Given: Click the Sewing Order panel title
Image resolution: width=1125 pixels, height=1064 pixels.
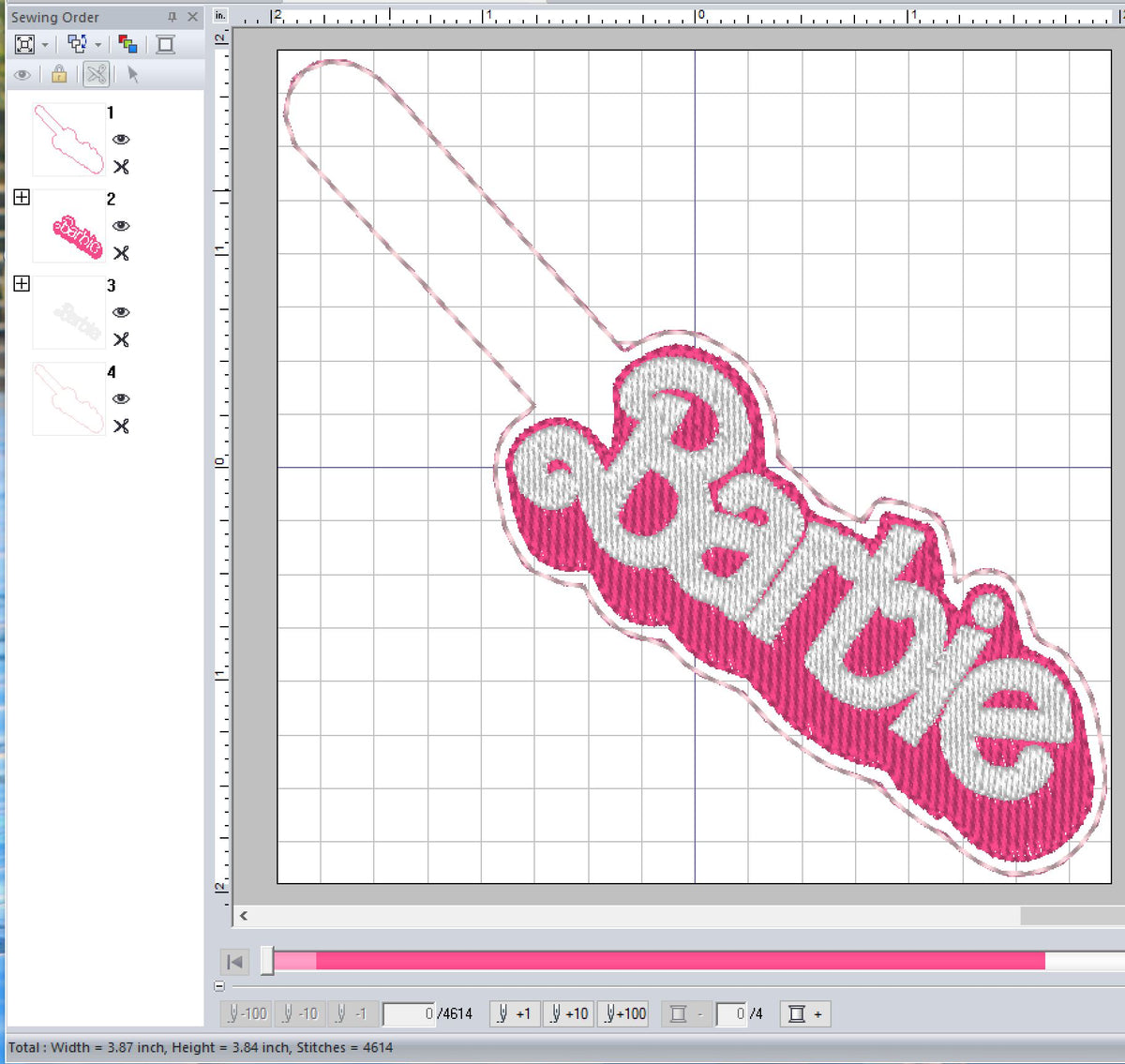Looking at the screenshot, I should [54, 17].
